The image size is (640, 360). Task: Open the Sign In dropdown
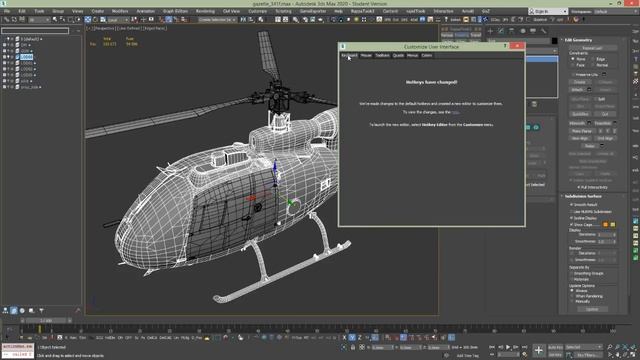tap(548, 11)
